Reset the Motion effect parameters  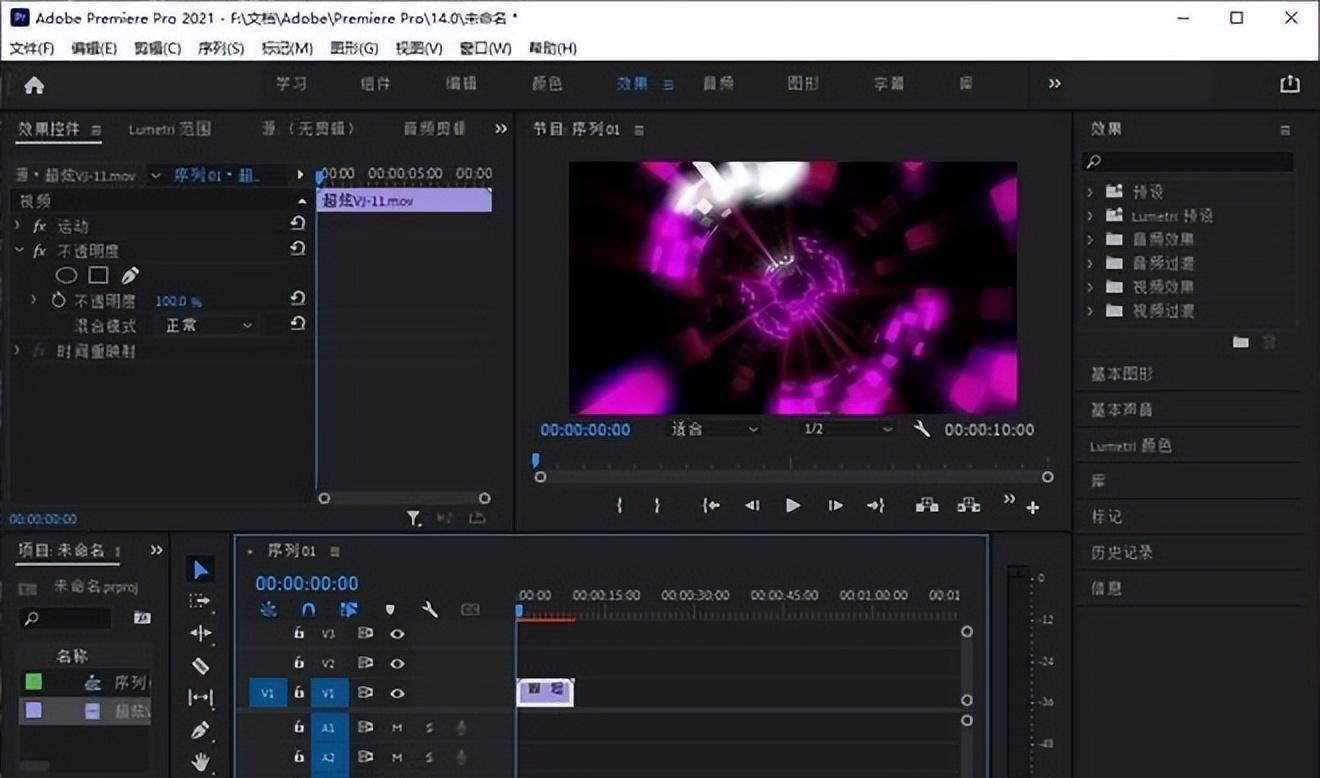pos(297,225)
